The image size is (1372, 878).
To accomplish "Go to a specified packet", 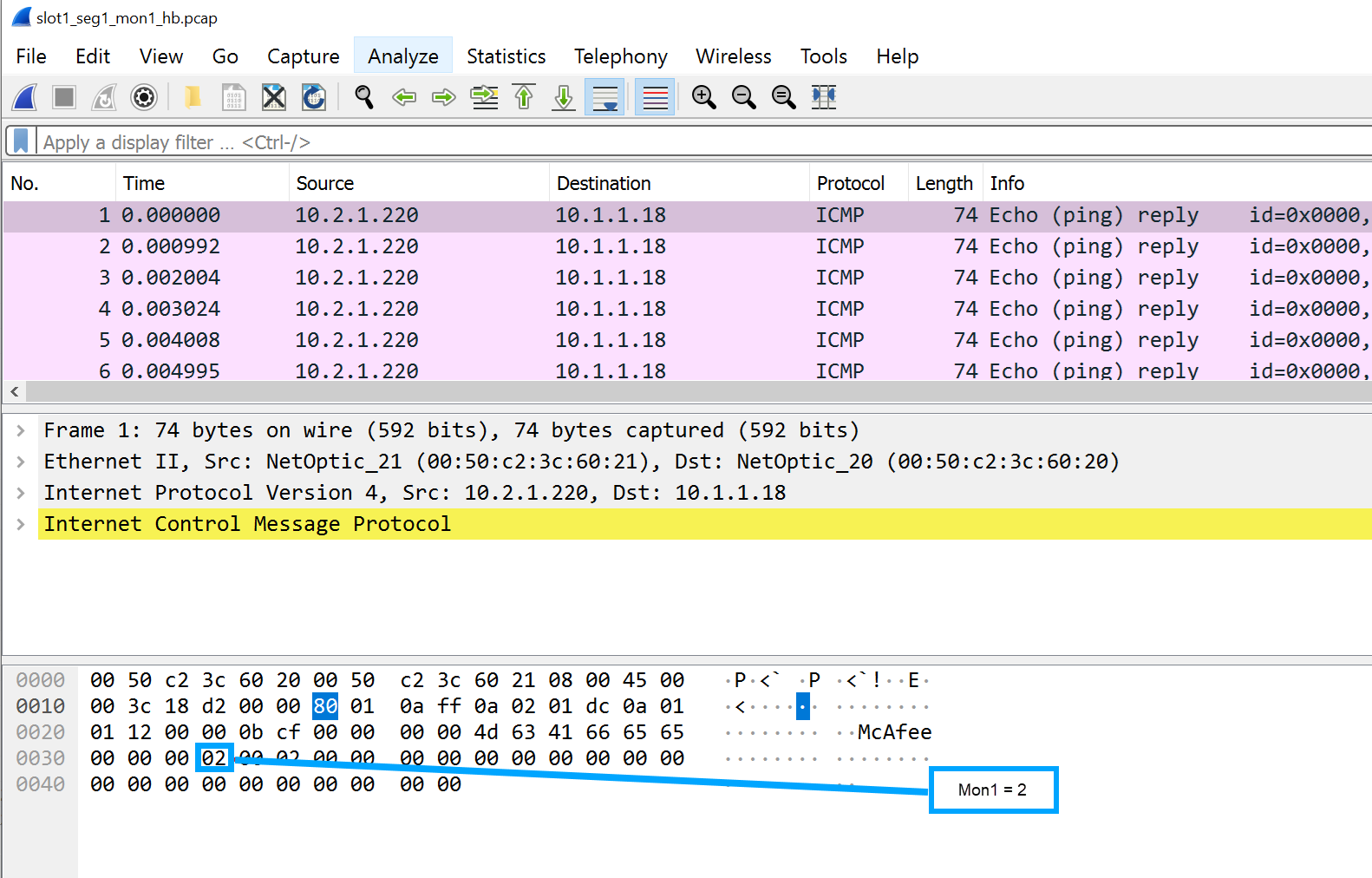I will point(484,97).
